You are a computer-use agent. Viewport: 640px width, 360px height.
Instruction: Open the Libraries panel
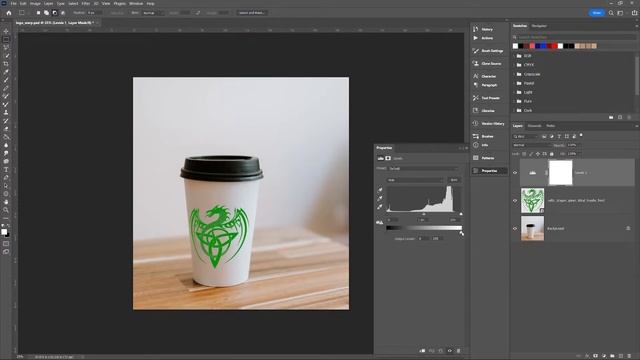pyautogui.click(x=489, y=111)
